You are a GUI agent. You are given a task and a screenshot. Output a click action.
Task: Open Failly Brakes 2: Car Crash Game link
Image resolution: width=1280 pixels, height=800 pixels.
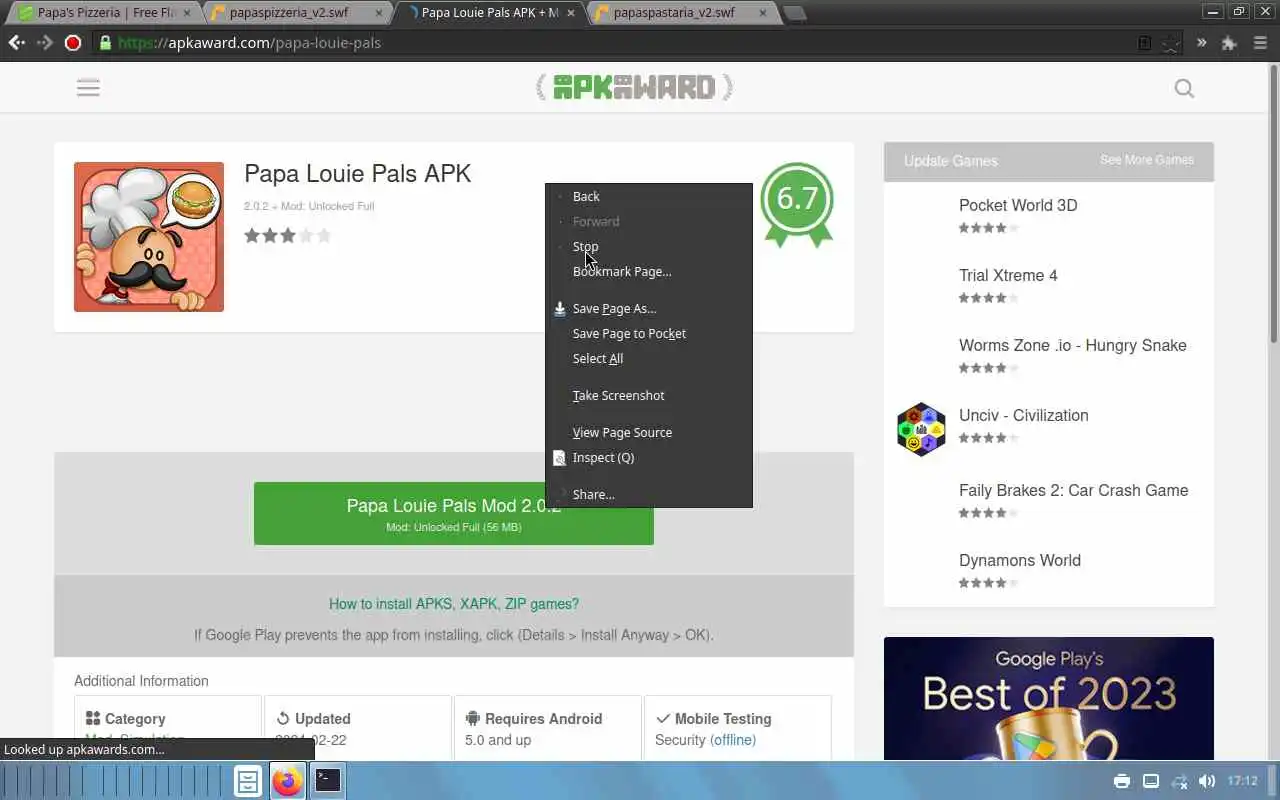point(1074,490)
